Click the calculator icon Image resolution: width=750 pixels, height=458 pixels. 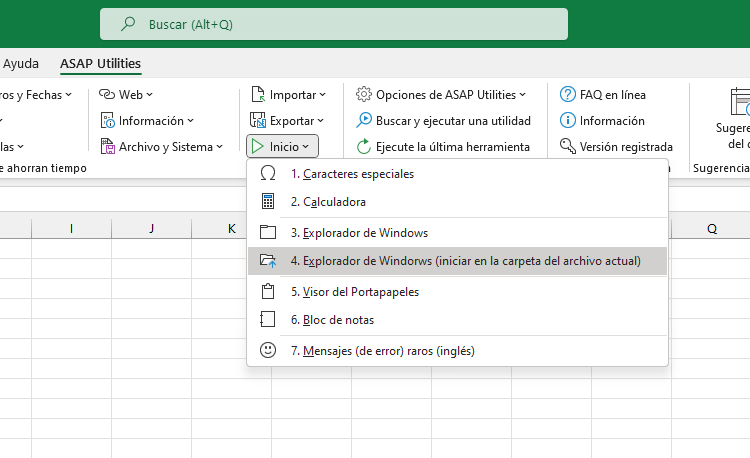(x=268, y=201)
